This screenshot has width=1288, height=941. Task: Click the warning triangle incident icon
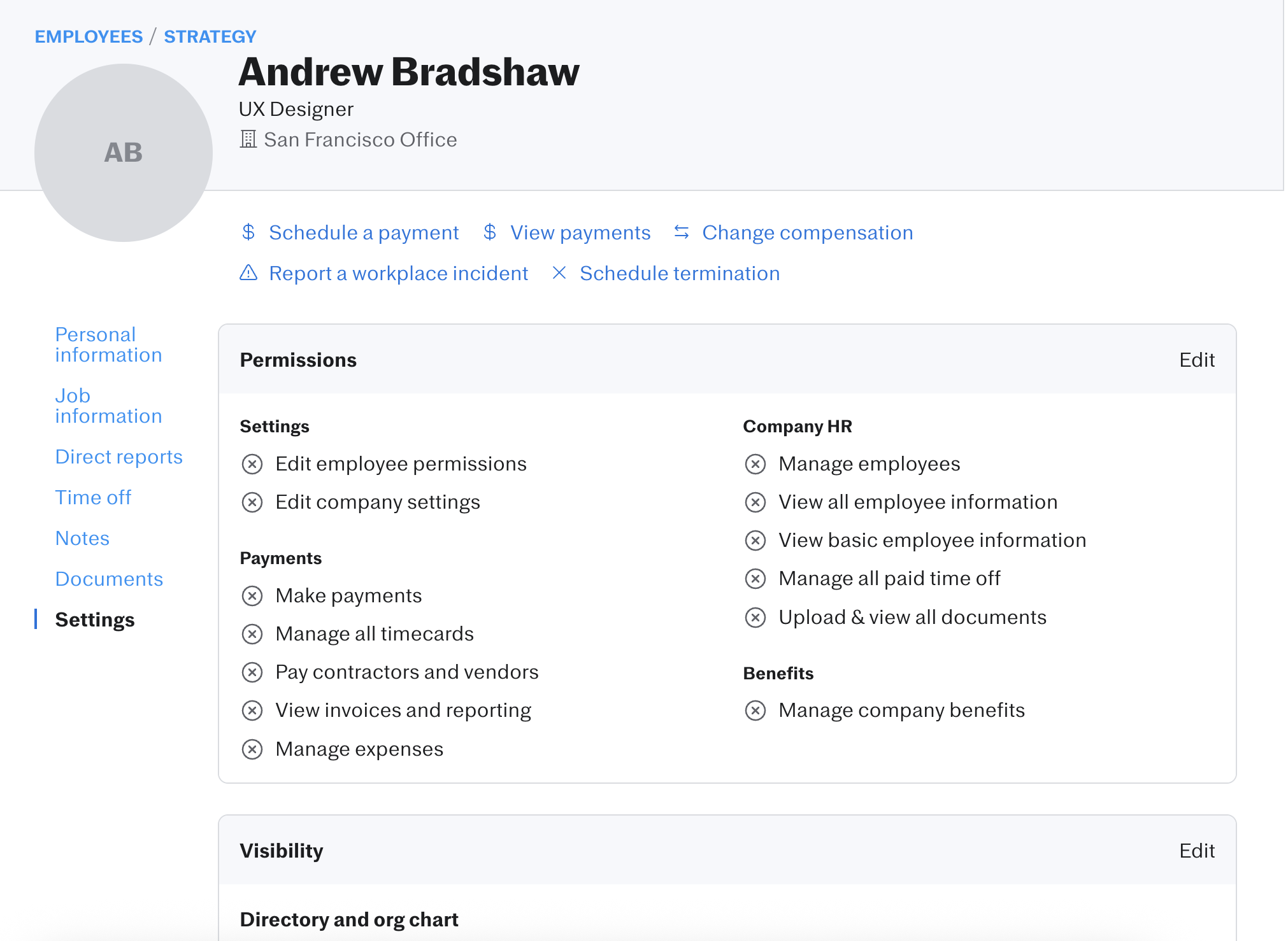click(x=248, y=273)
